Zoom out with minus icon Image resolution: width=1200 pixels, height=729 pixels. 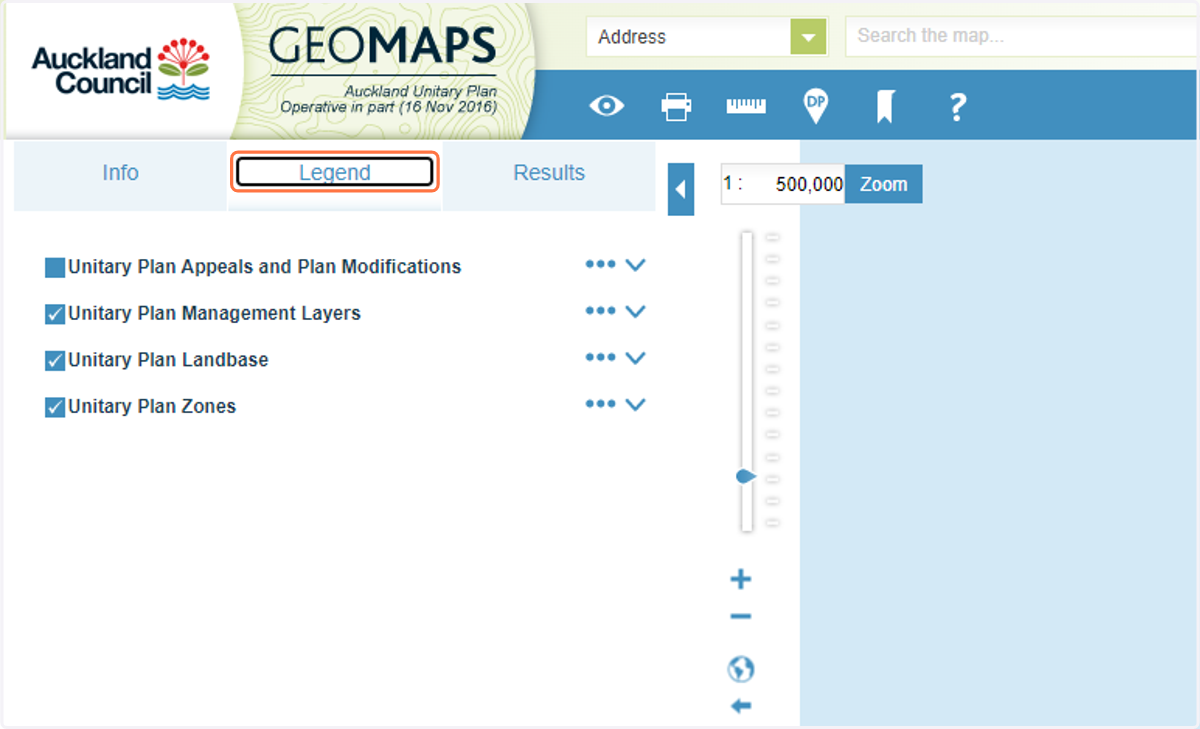(741, 617)
